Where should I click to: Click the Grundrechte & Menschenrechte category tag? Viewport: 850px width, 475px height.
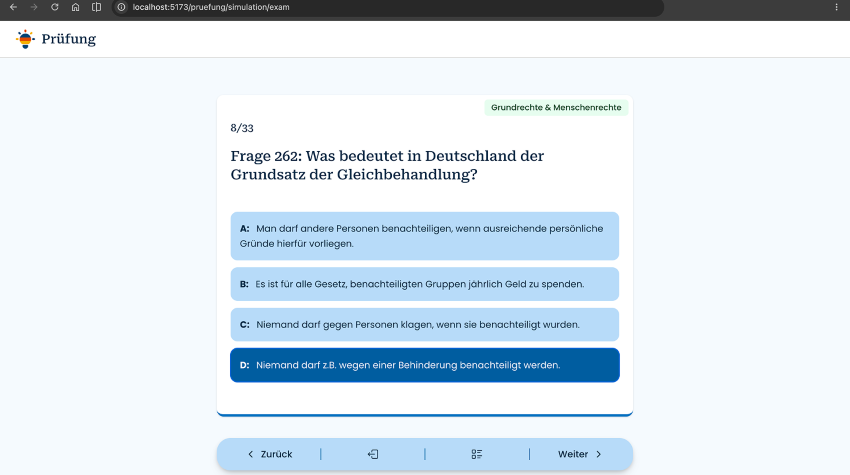tap(556, 107)
